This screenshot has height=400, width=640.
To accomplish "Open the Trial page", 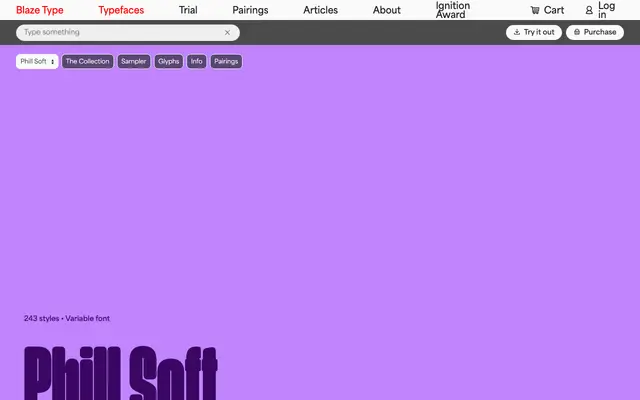I will (188, 10).
